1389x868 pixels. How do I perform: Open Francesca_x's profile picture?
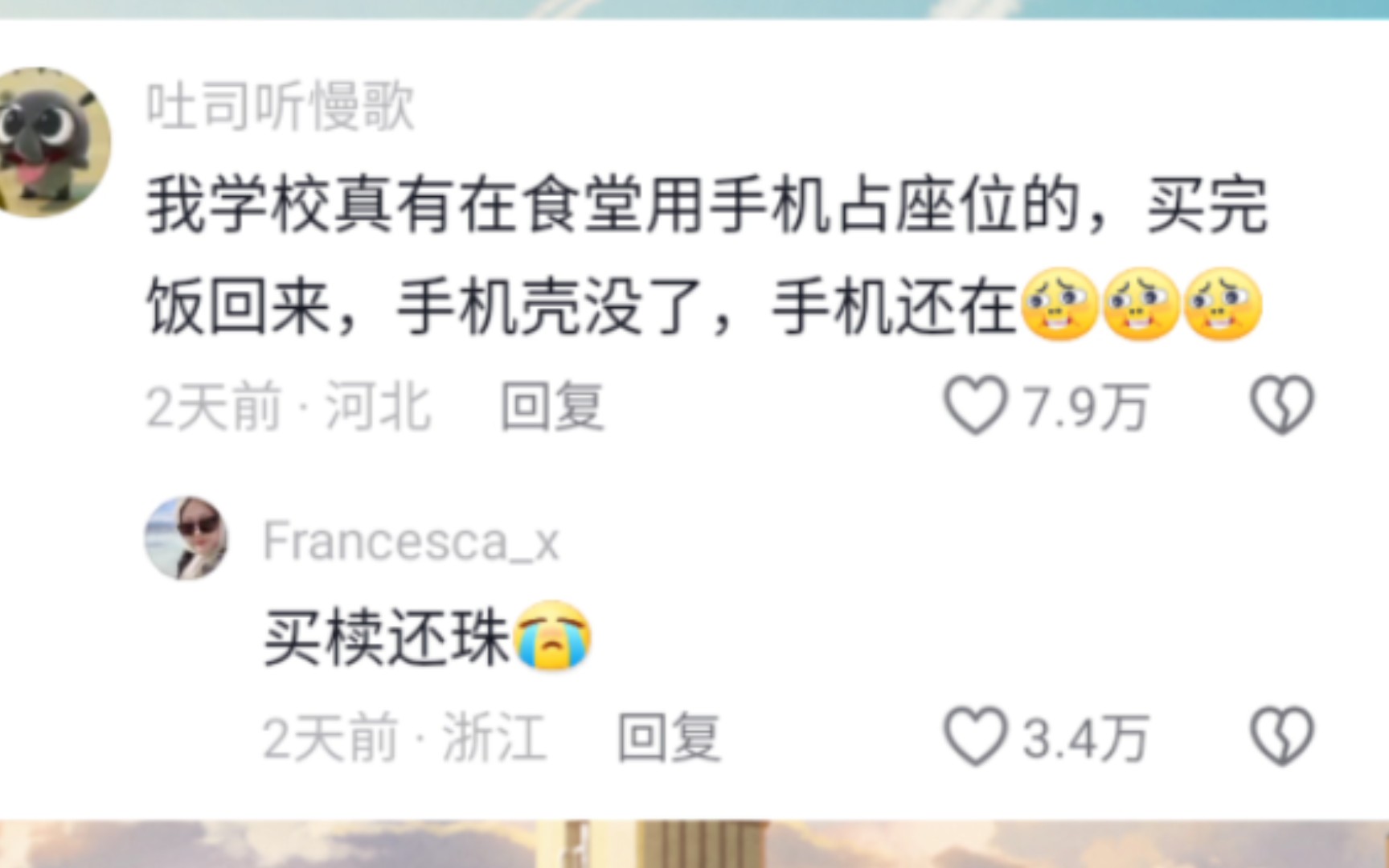[x=186, y=538]
